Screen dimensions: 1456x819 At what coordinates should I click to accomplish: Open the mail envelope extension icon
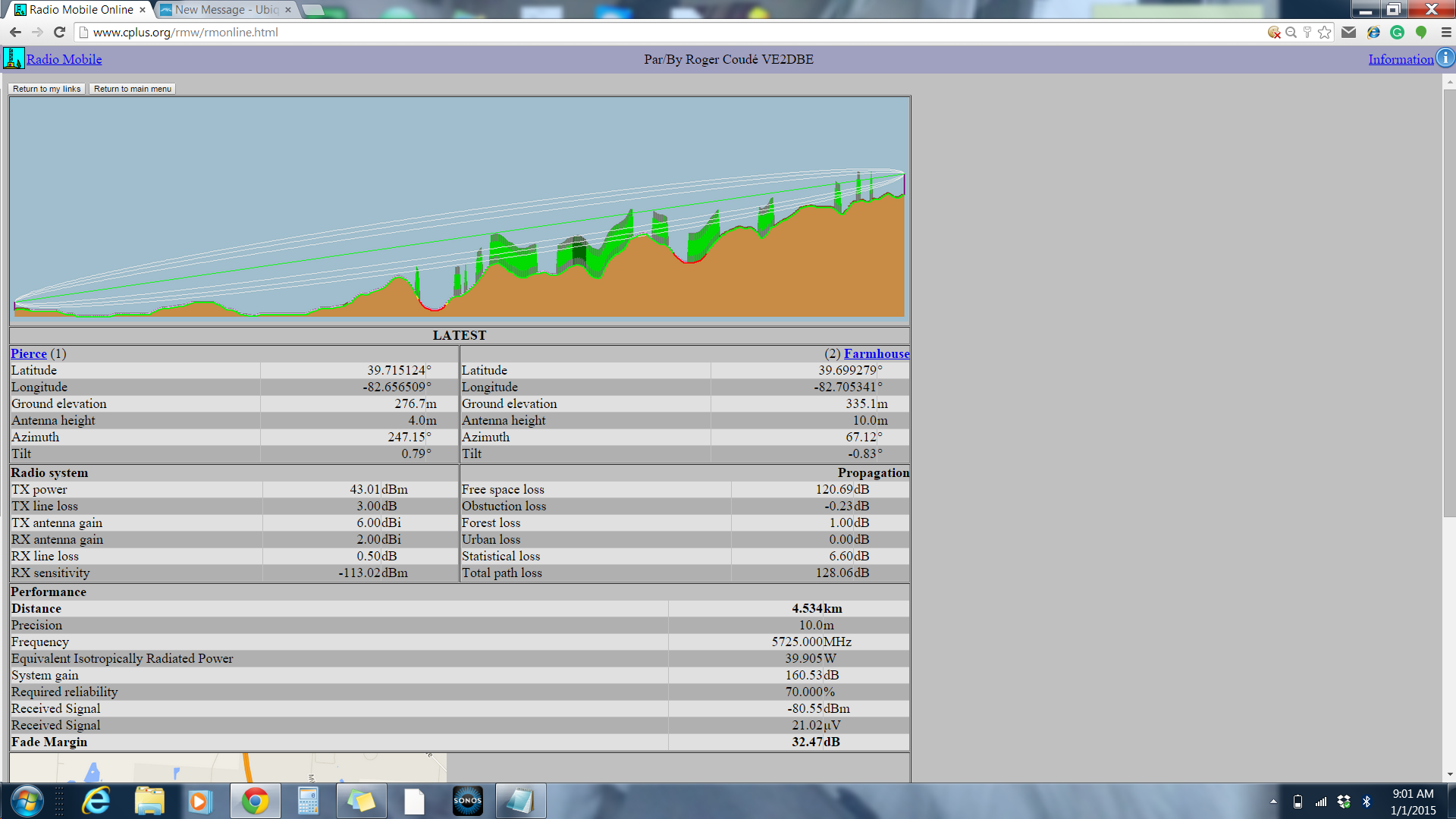[x=1348, y=33]
